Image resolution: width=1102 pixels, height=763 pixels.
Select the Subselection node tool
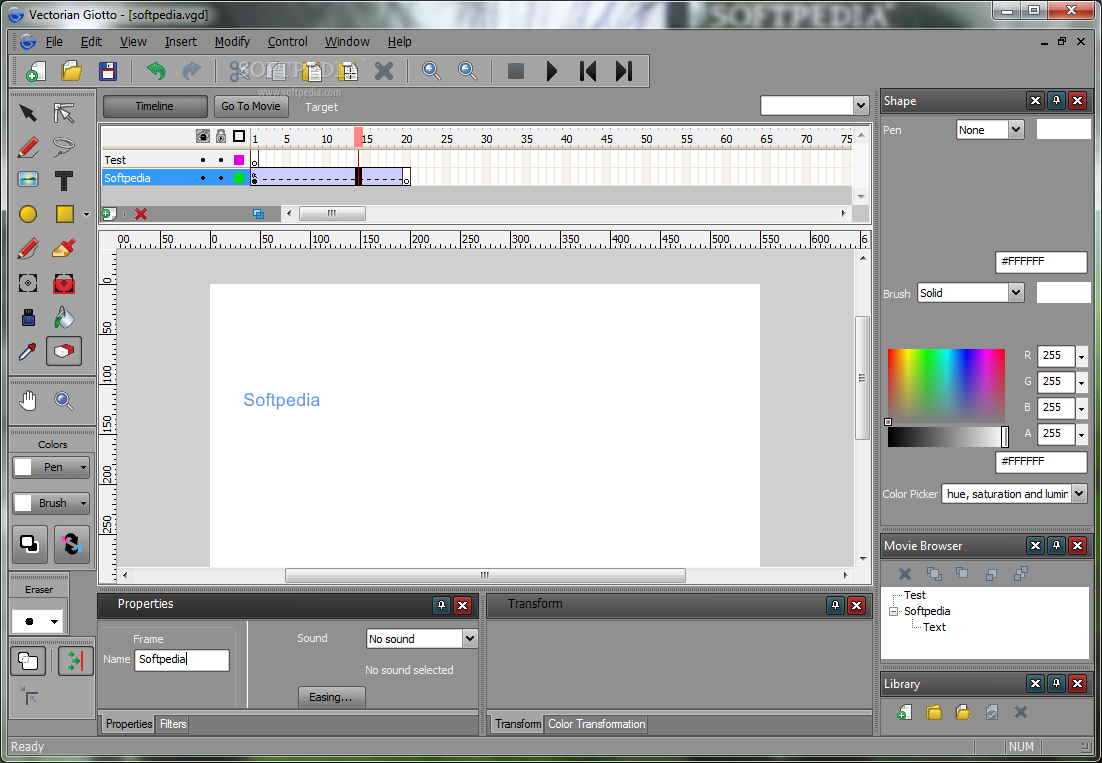pyautogui.click(x=64, y=113)
